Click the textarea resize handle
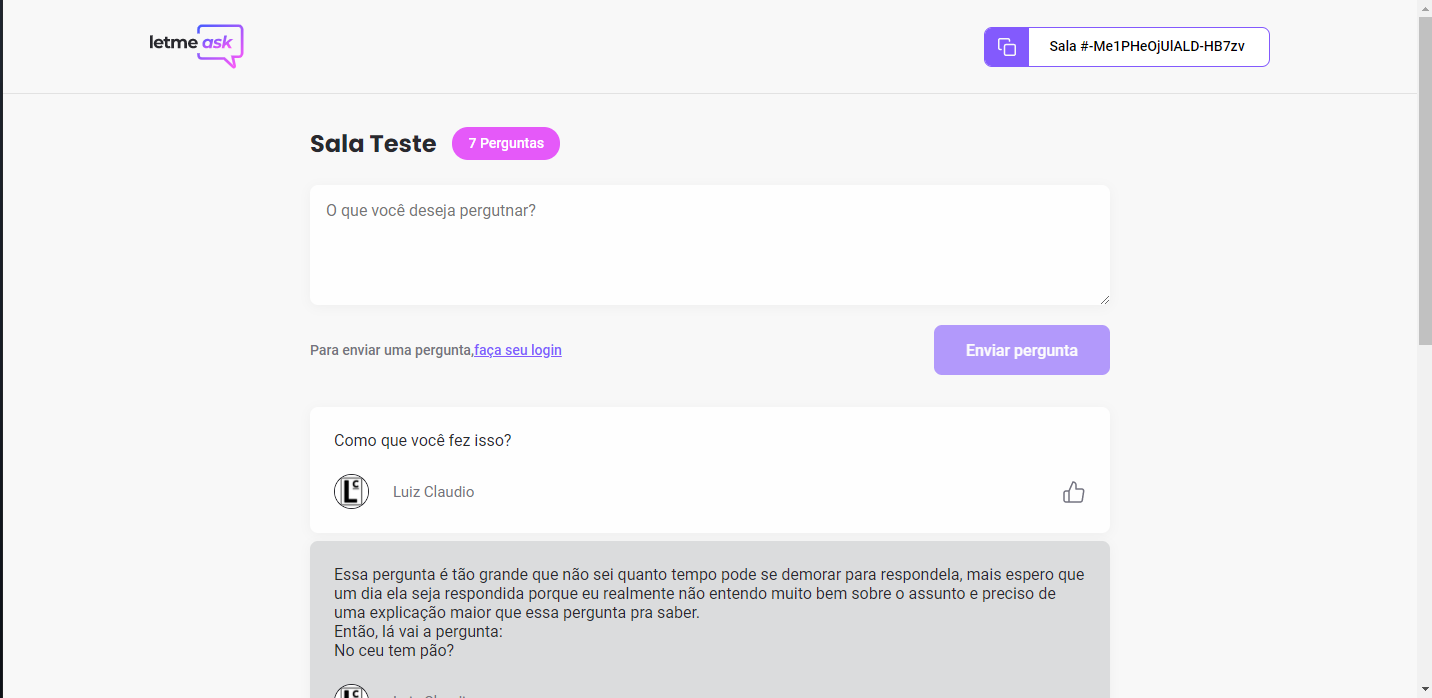1432x698 pixels. [1104, 299]
